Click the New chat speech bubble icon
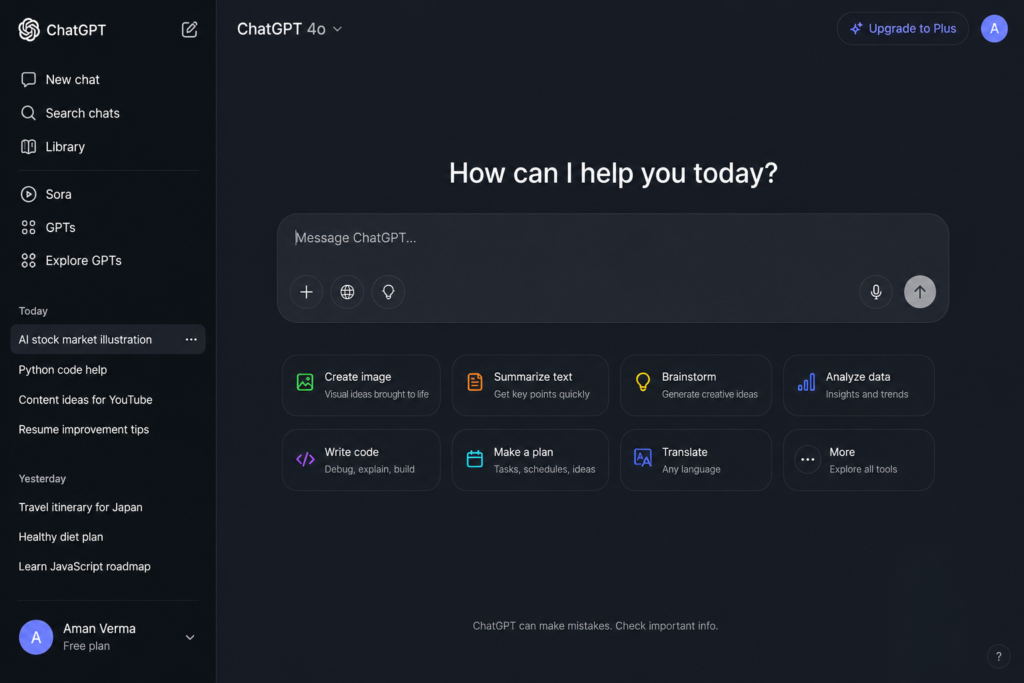 pos(28,80)
